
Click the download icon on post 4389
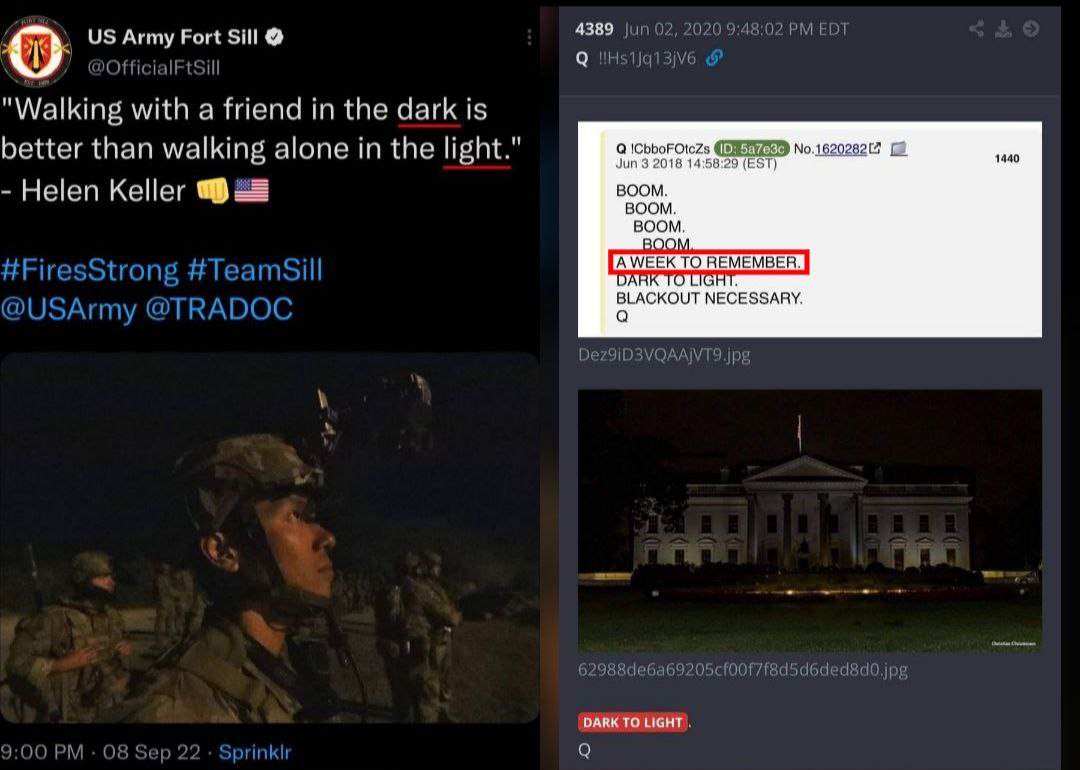[x=1004, y=29]
